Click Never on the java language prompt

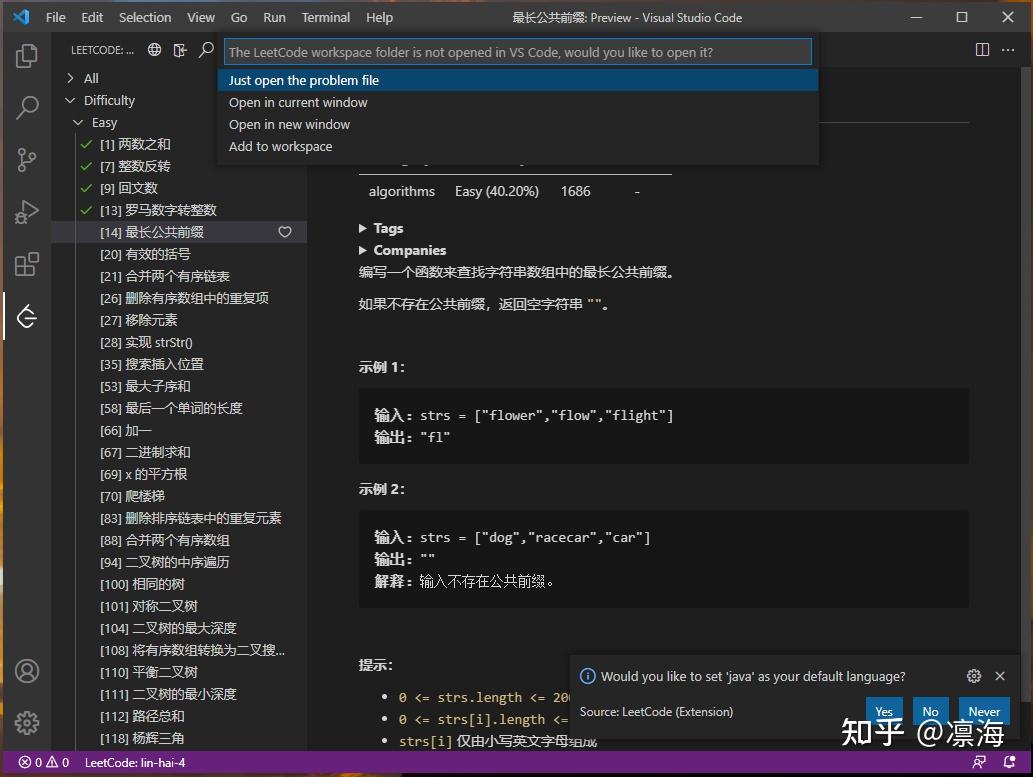[x=983, y=711]
